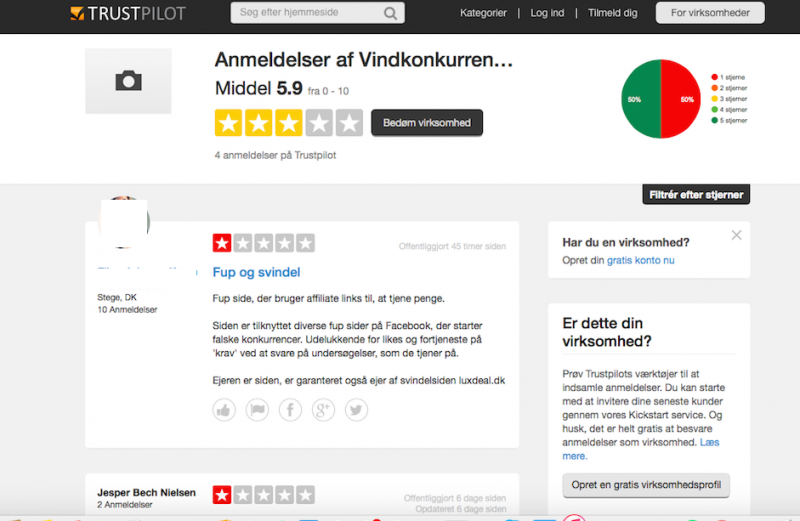Open Jesper Bech Nielsen's profile

coord(146,492)
